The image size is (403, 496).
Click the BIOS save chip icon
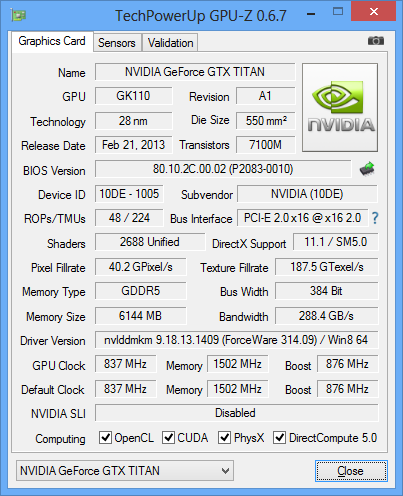pyautogui.click(x=367, y=169)
